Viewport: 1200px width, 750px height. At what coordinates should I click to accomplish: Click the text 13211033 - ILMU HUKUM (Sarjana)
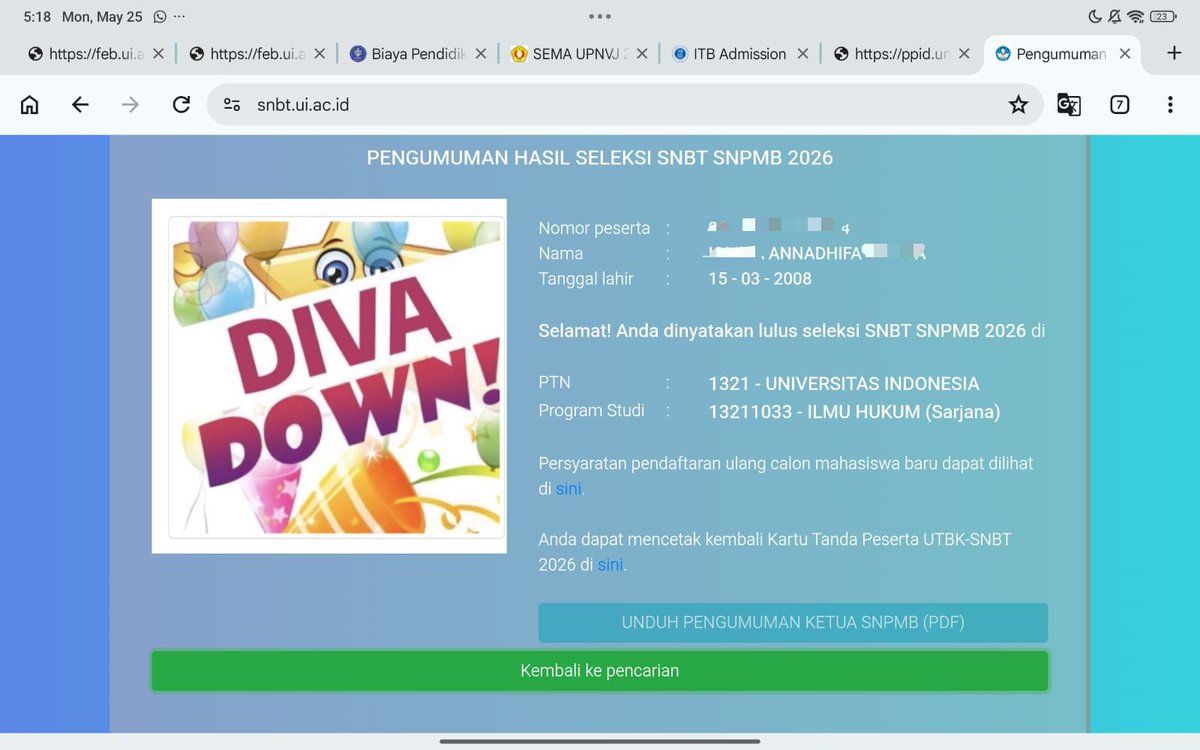(x=854, y=412)
